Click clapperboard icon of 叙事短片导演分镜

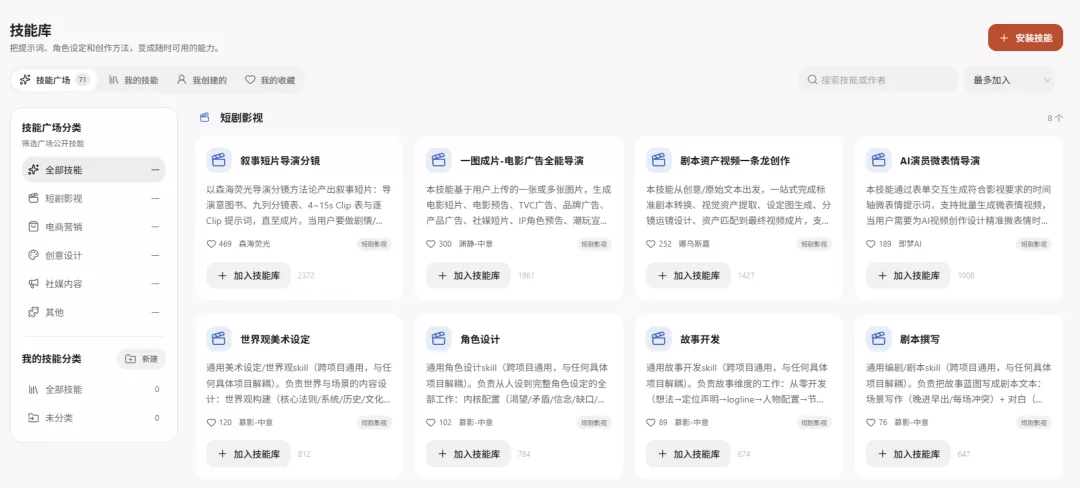(219, 160)
